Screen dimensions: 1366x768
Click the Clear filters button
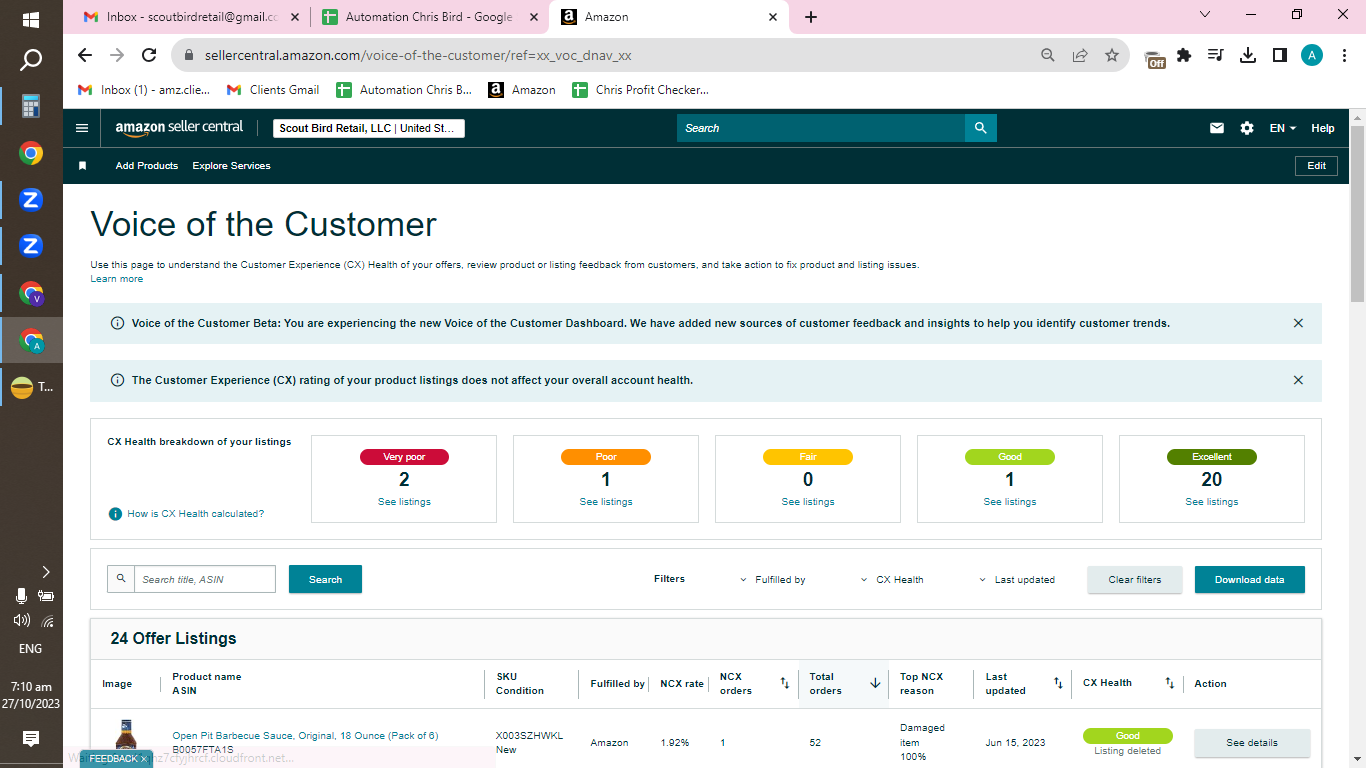1135,580
